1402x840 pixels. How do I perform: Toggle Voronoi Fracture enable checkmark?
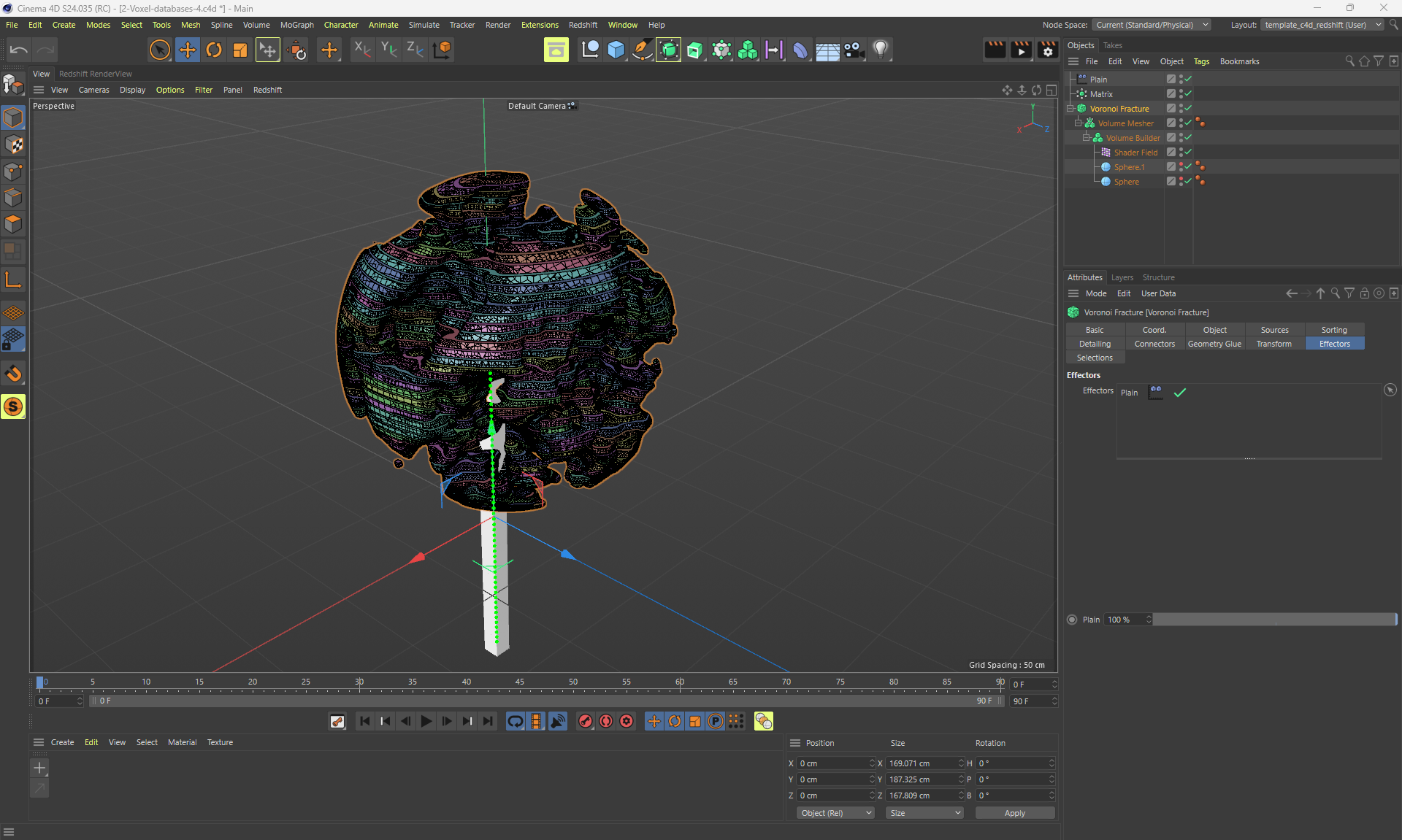1188,108
